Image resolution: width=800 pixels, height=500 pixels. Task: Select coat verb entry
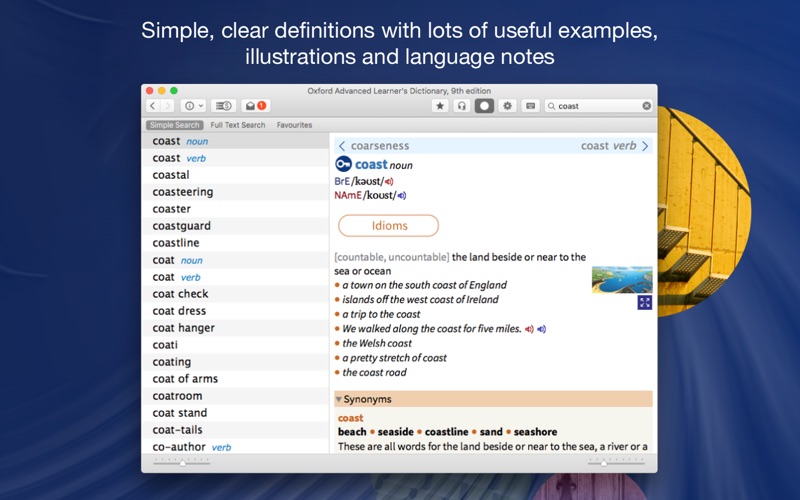click(x=235, y=277)
